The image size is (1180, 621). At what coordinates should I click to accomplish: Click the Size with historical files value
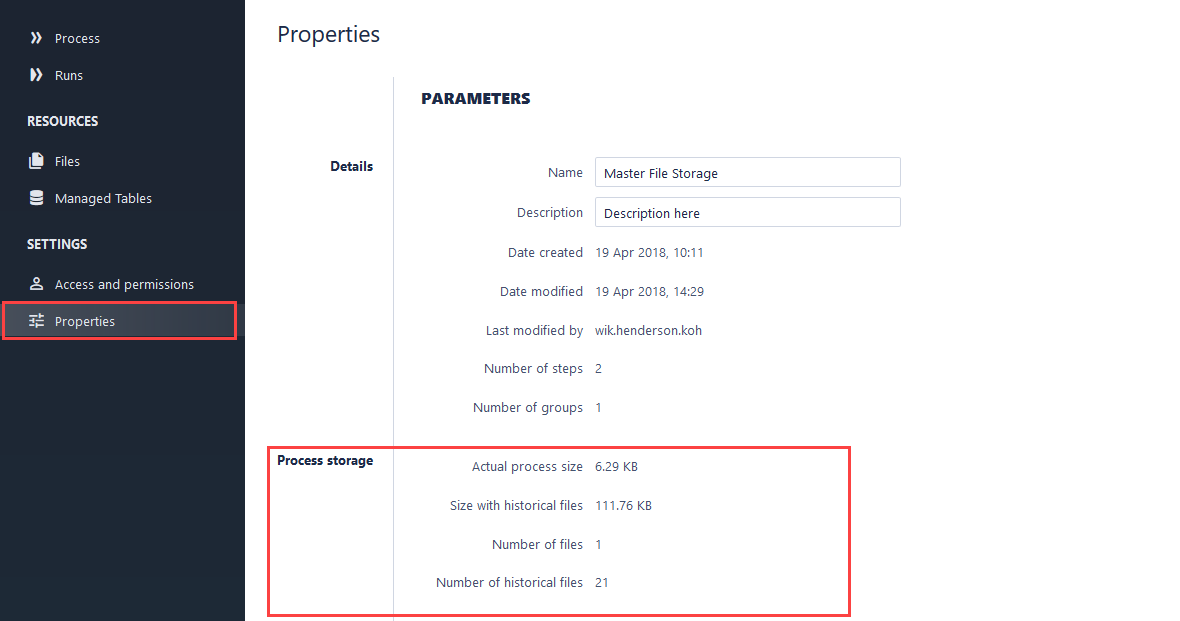(623, 505)
